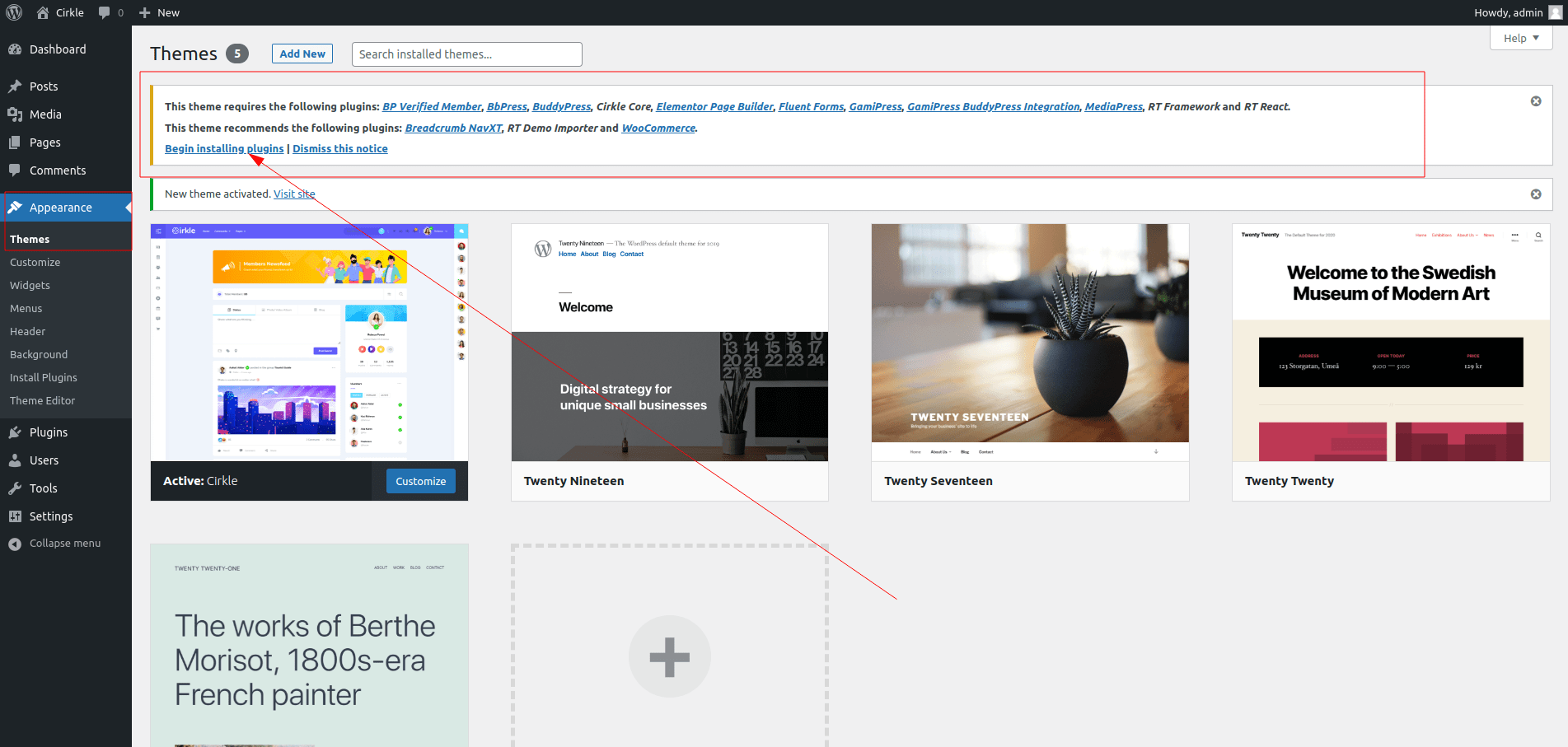Click the Settings sliders icon
The height and width of the screenshot is (747, 1568).
coord(15,516)
